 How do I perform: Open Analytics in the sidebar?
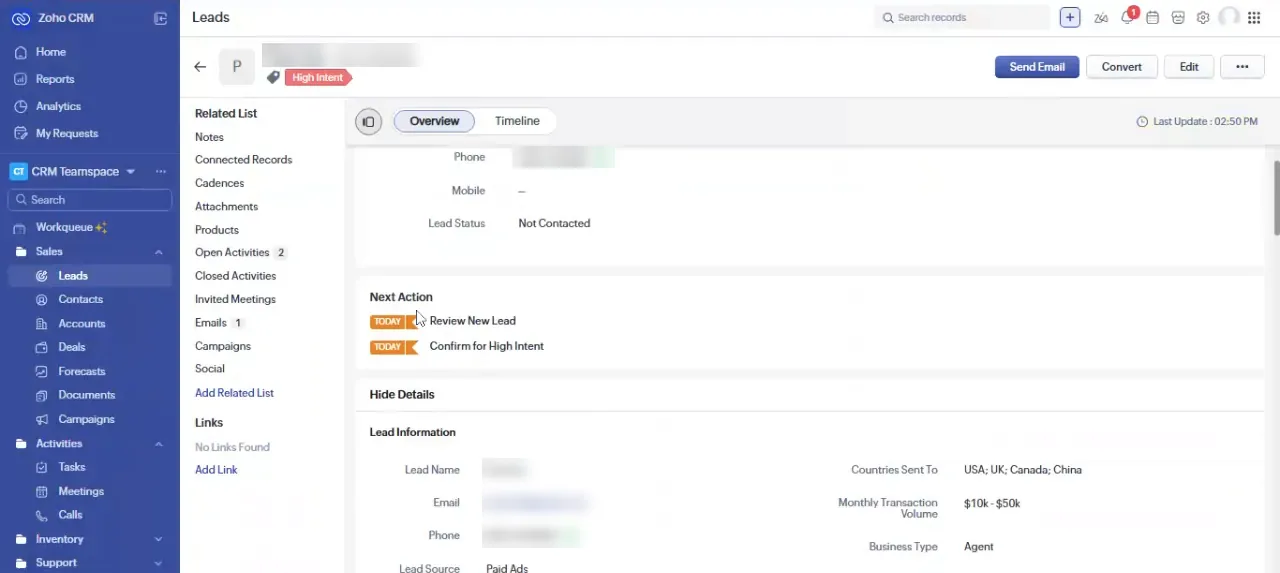pyautogui.click(x=58, y=106)
